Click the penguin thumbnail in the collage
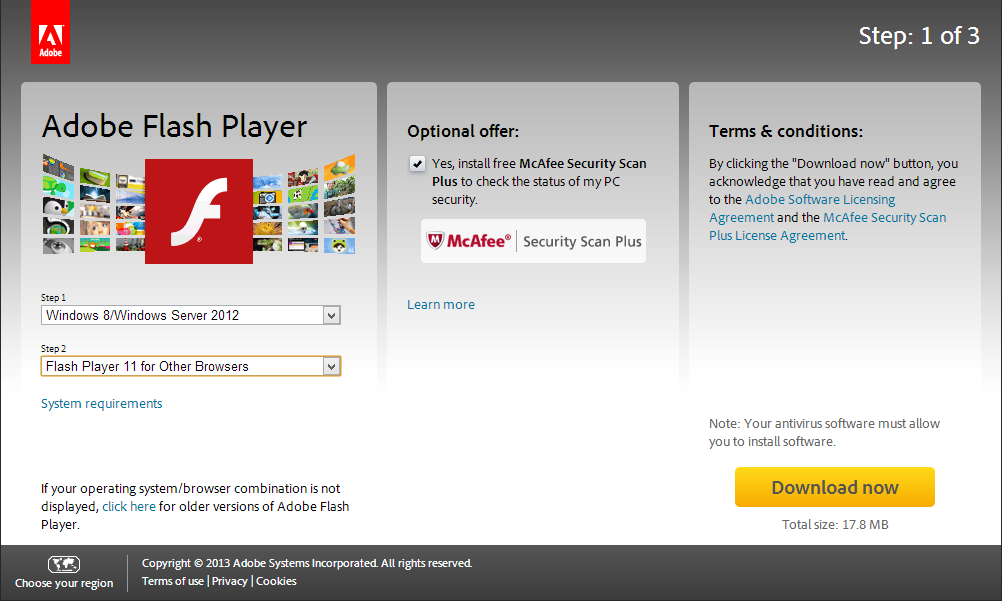This screenshot has width=1002, height=601. [x=58, y=207]
